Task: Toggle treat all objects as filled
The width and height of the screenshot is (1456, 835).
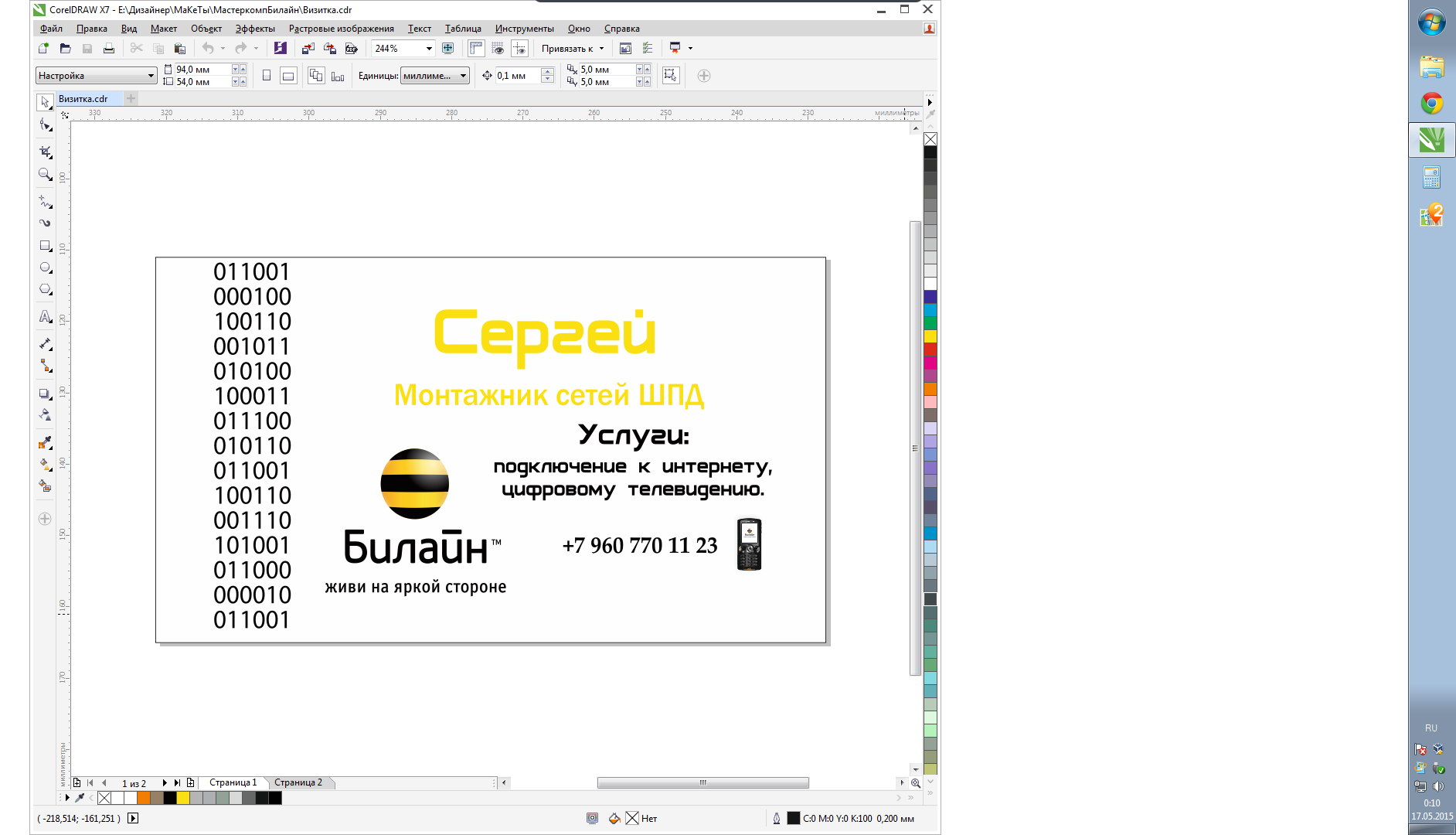Action: [x=671, y=75]
